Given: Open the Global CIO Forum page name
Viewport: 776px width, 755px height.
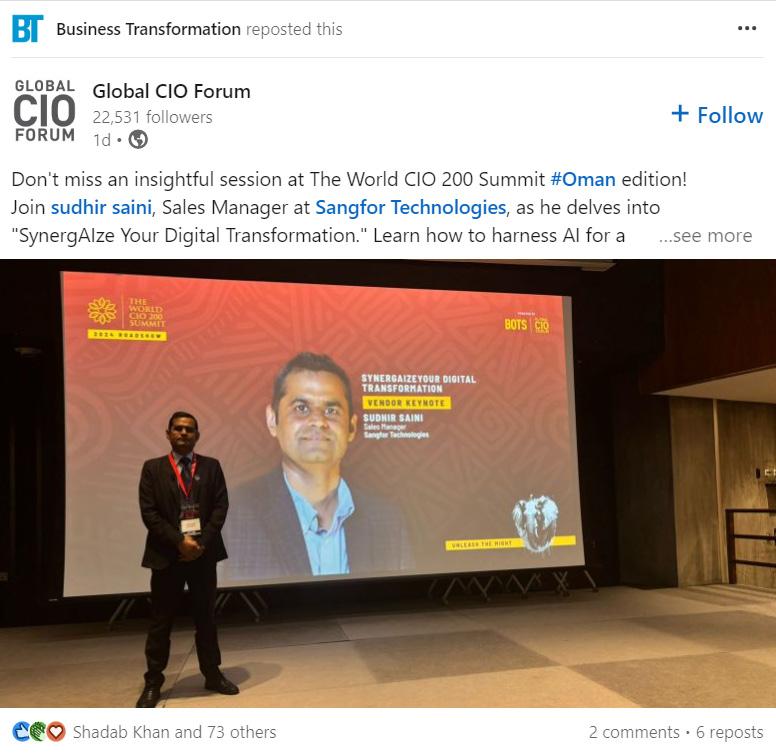Looking at the screenshot, I should (x=171, y=92).
